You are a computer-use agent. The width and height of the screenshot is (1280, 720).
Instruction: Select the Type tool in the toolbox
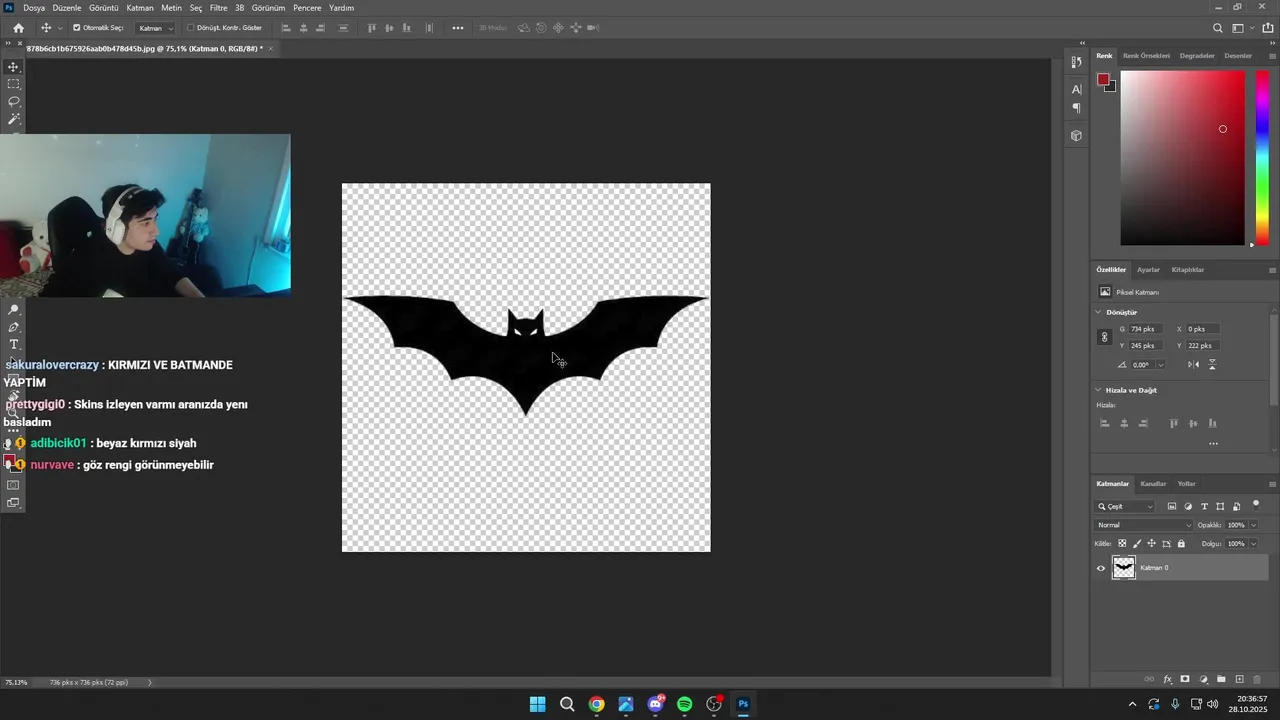[x=14, y=344]
